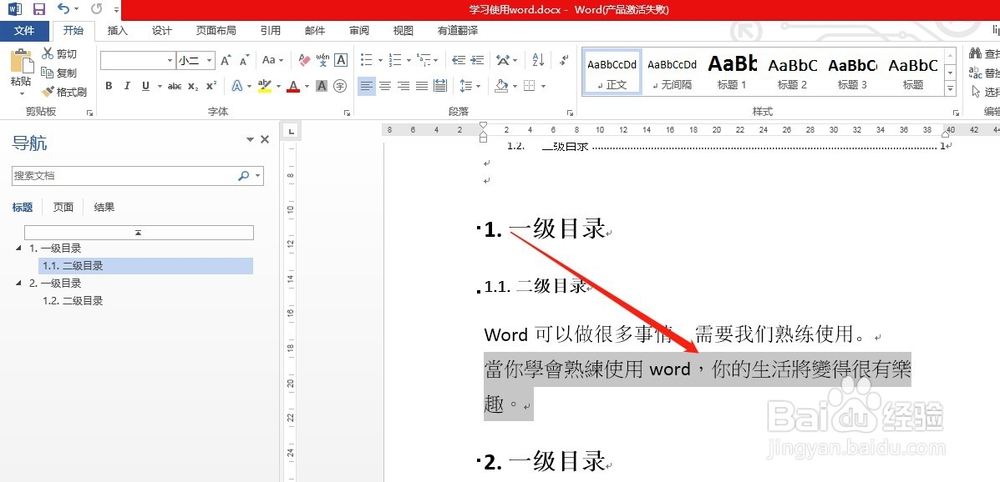Toggle align left button
The image size is (1000, 482).
pos(366,85)
